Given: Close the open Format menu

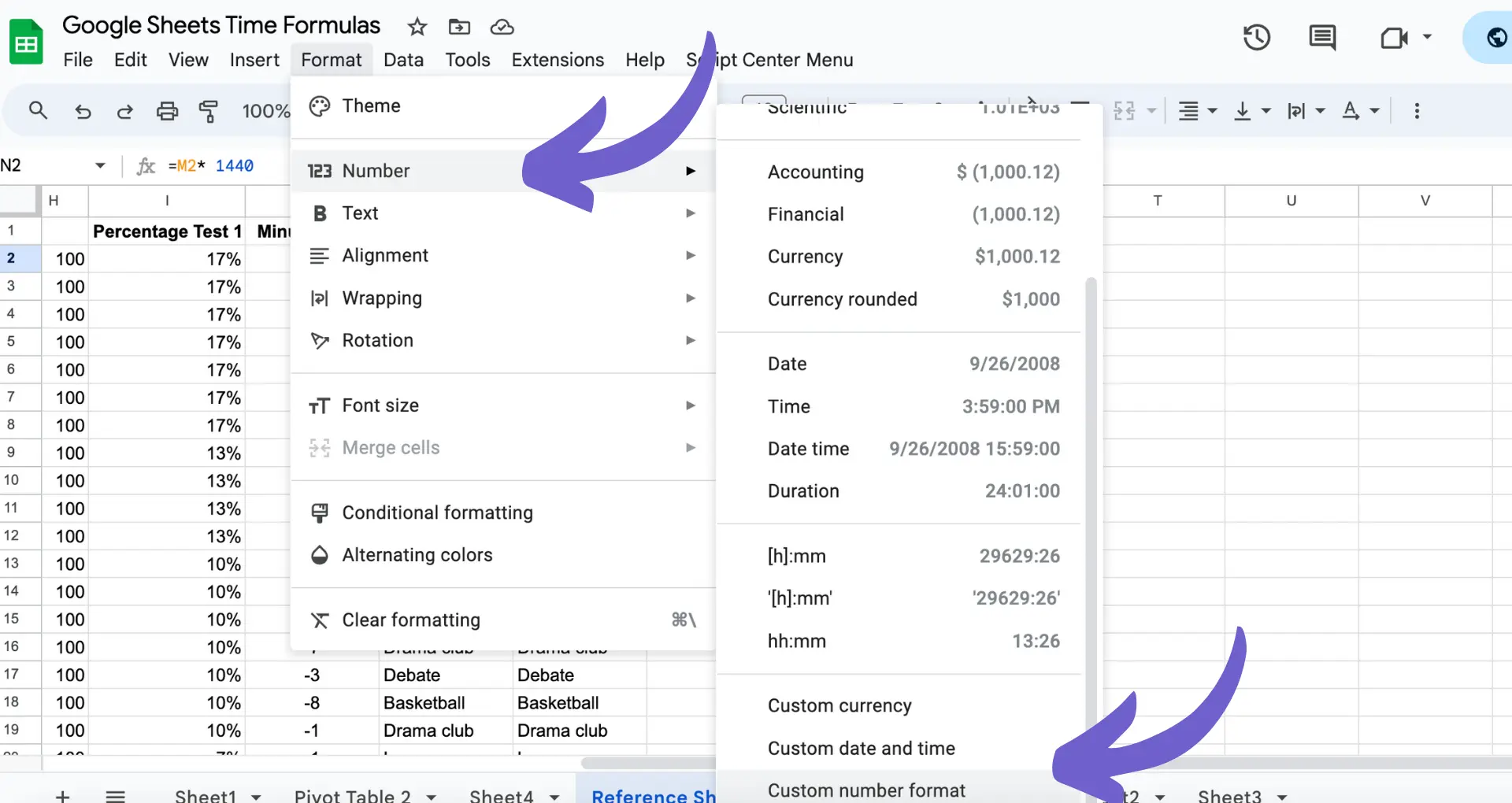Looking at the screenshot, I should tap(331, 60).
